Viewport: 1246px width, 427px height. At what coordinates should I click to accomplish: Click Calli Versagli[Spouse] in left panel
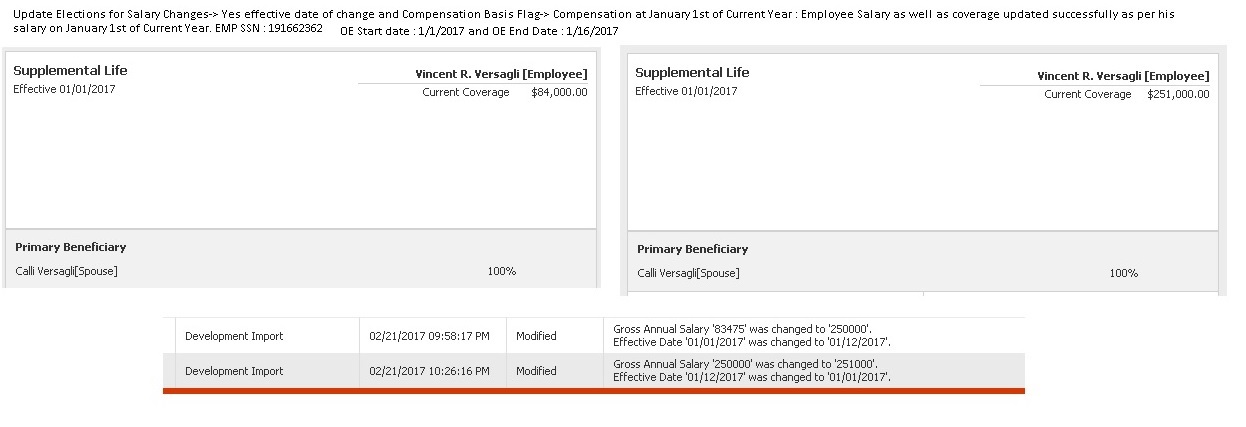66,271
